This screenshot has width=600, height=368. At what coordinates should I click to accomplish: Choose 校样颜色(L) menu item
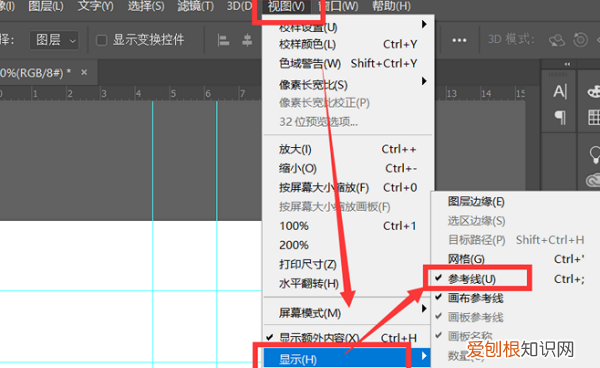click(x=348, y=44)
